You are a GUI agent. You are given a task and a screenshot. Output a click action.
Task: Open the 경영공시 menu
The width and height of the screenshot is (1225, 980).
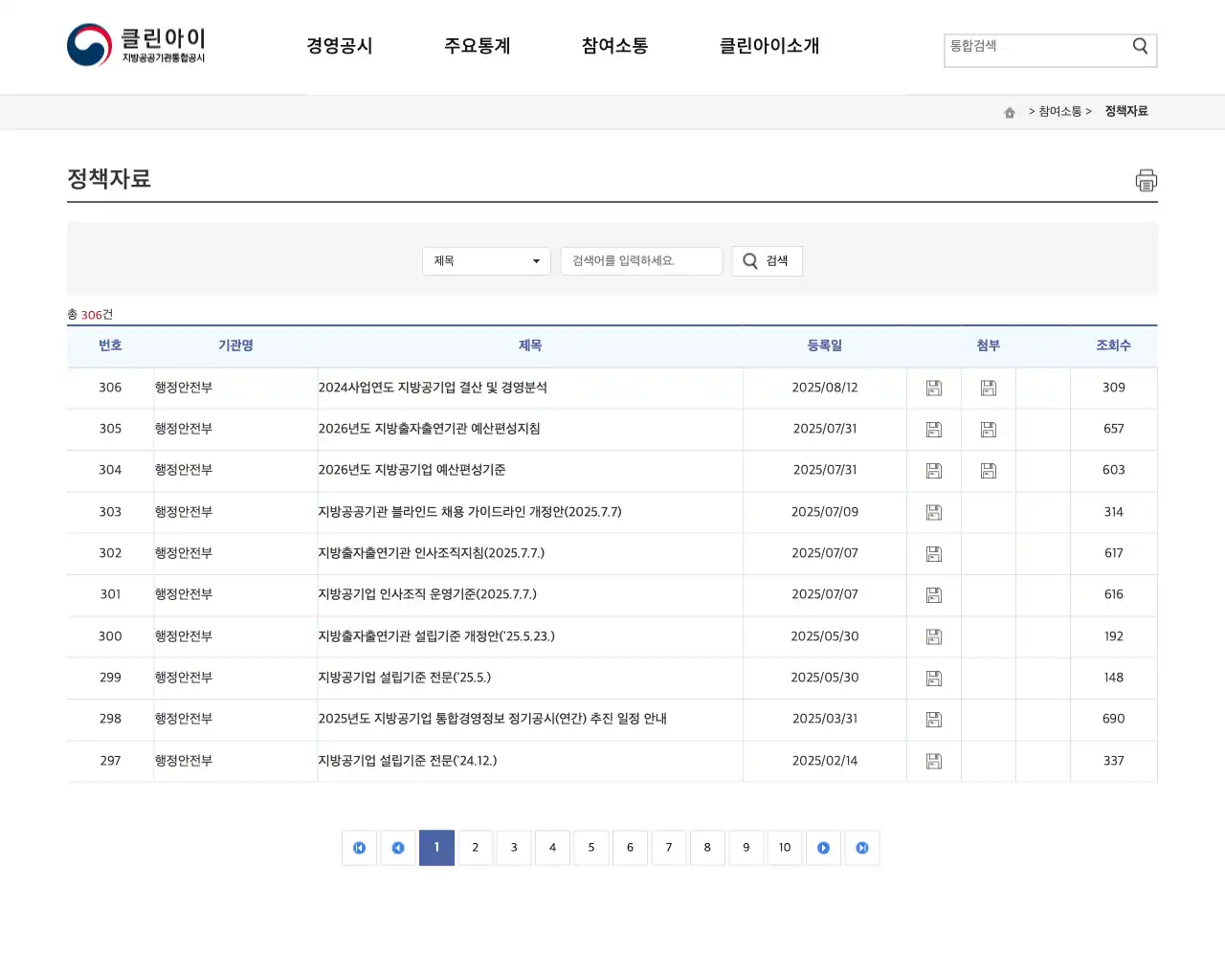[x=340, y=45]
